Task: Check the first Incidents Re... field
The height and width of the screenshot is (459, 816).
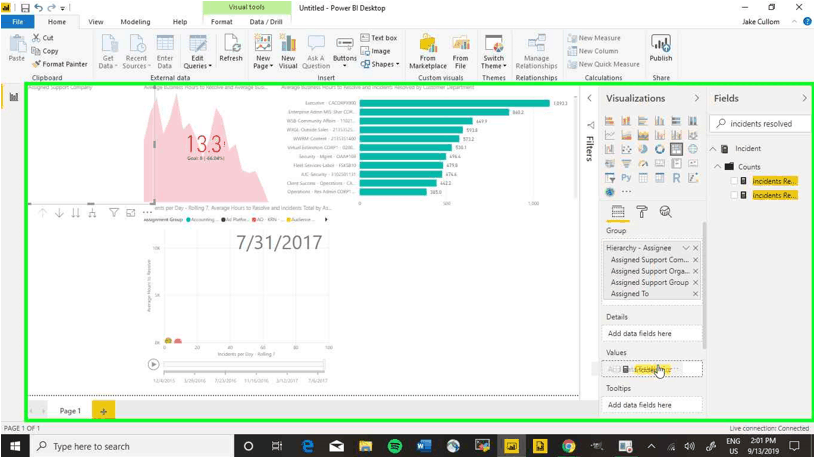Action: click(x=734, y=181)
